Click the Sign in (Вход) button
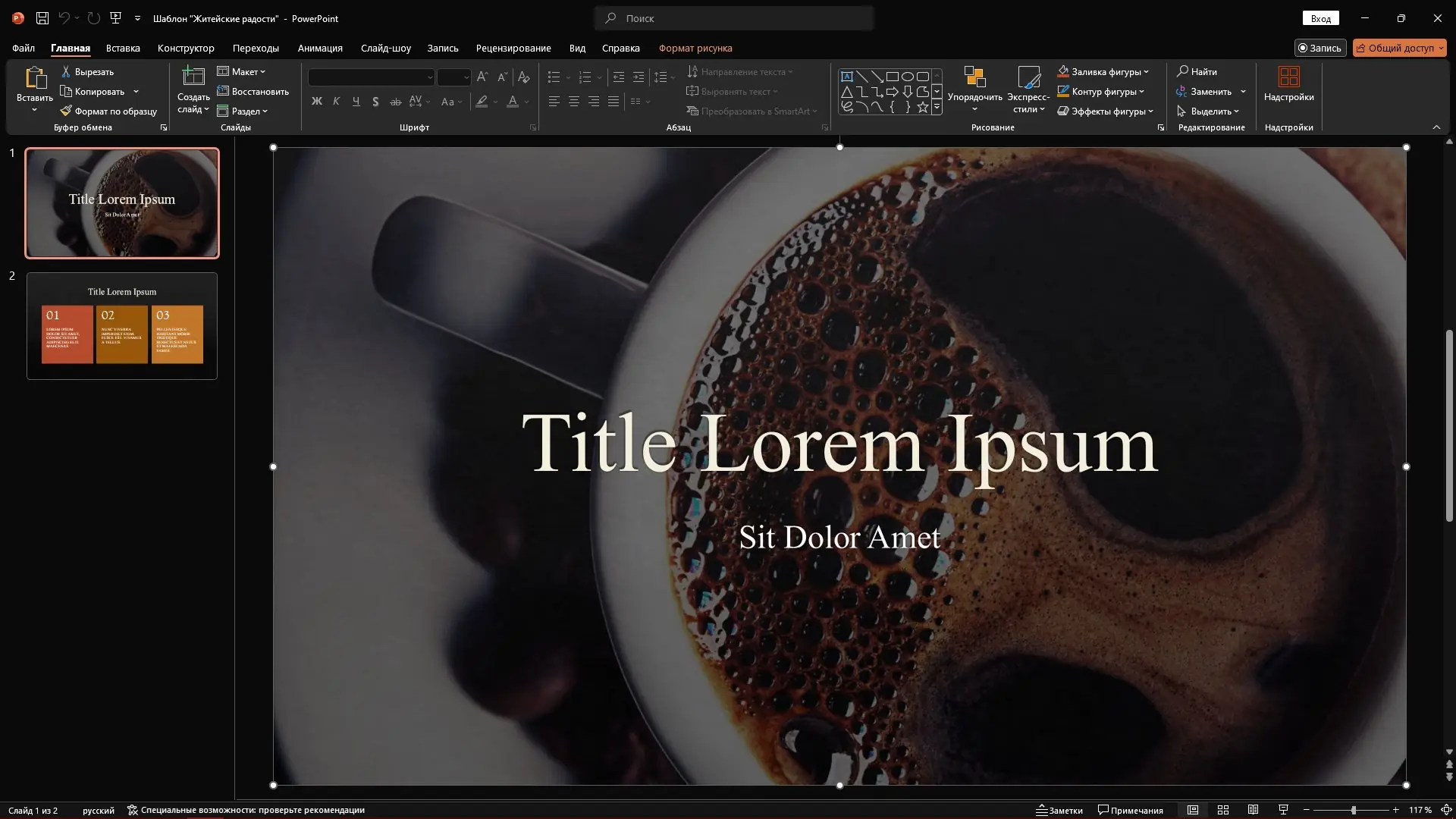1456x819 pixels. pyautogui.click(x=1320, y=18)
